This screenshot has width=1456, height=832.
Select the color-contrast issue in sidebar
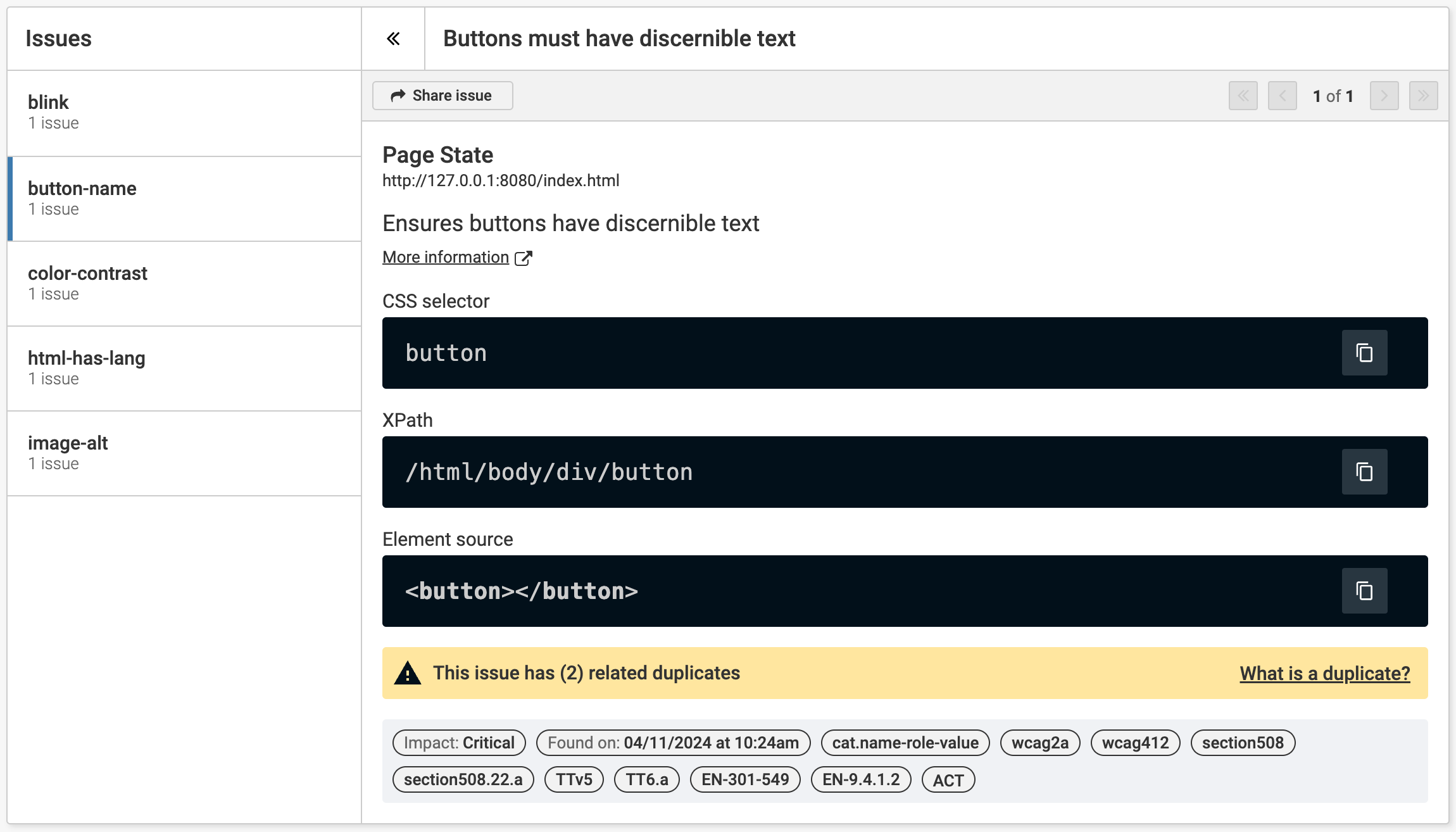pos(186,283)
